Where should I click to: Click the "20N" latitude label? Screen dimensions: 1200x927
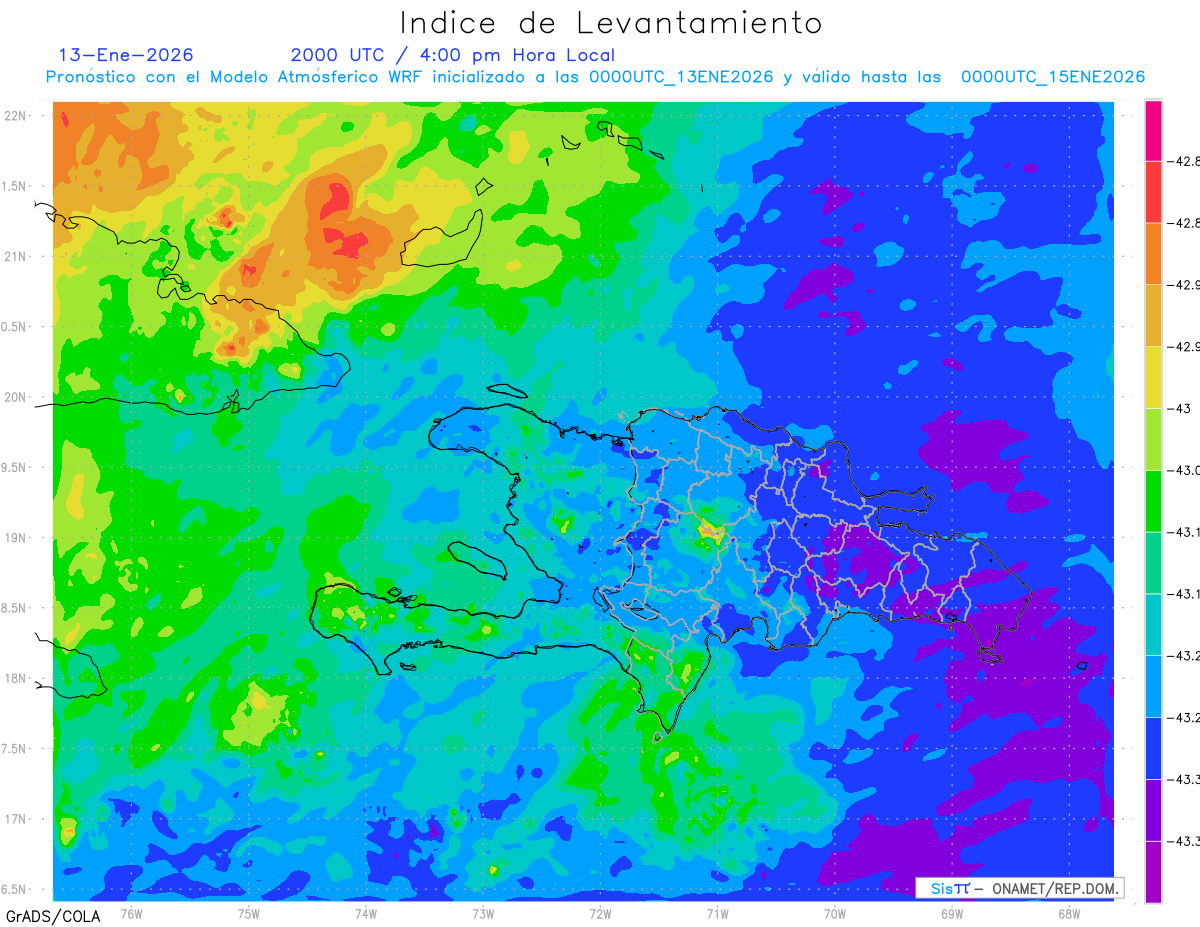(x=17, y=397)
